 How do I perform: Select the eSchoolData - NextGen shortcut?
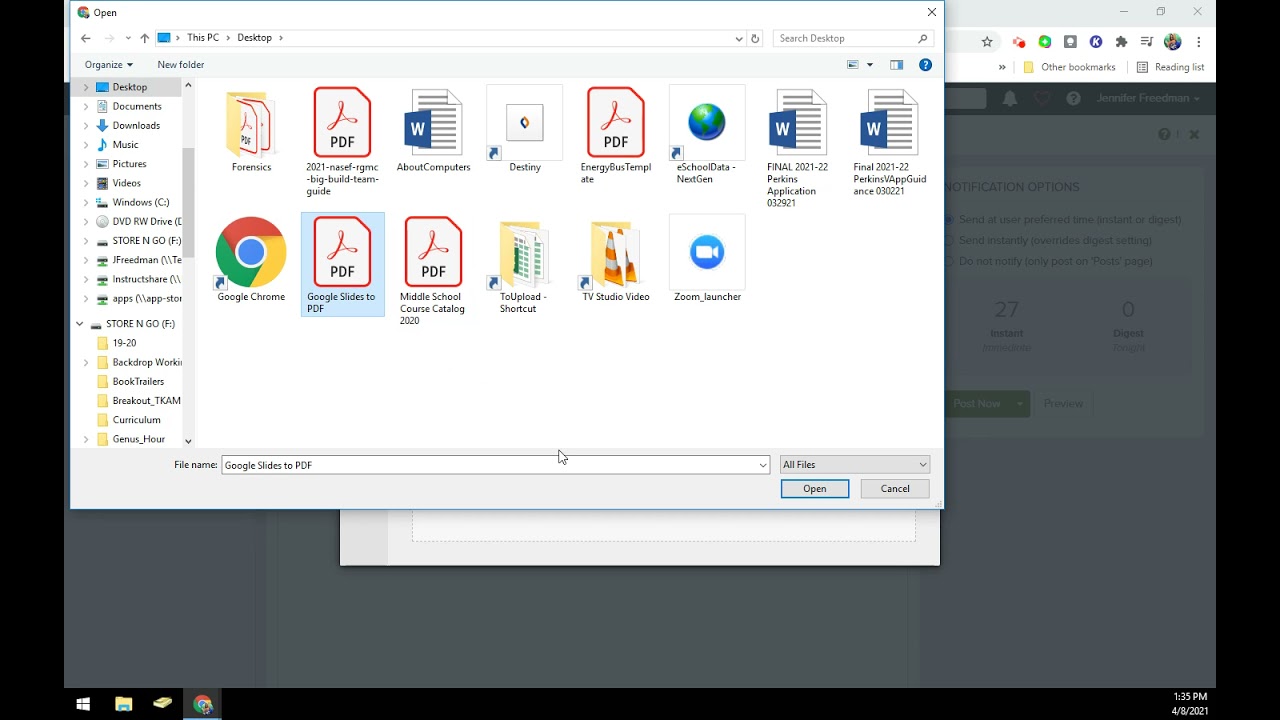click(707, 123)
